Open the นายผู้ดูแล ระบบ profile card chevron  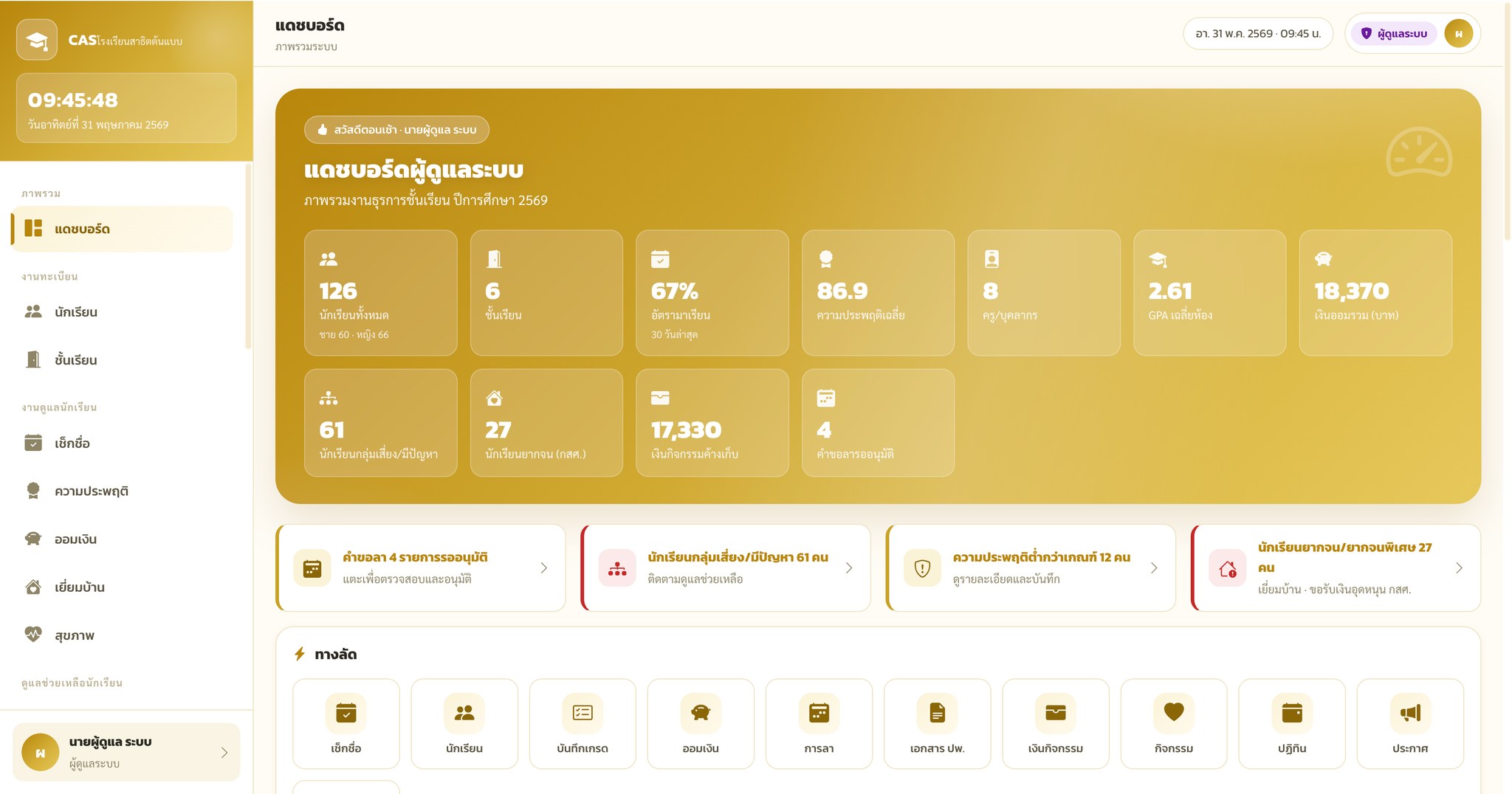(224, 753)
